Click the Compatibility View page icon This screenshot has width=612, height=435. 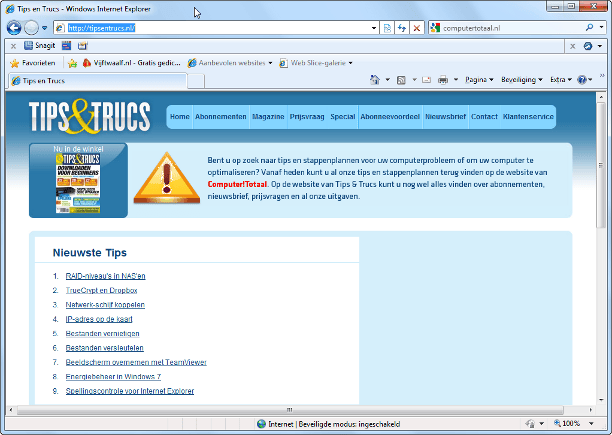pyautogui.click(x=387, y=28)
